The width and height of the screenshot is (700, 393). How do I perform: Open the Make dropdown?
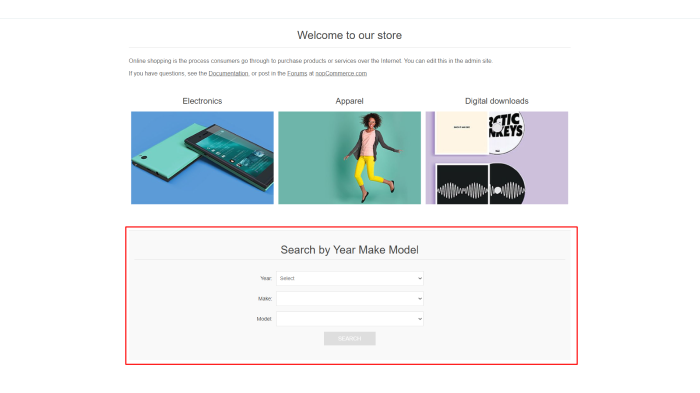[x=350, y=299]
